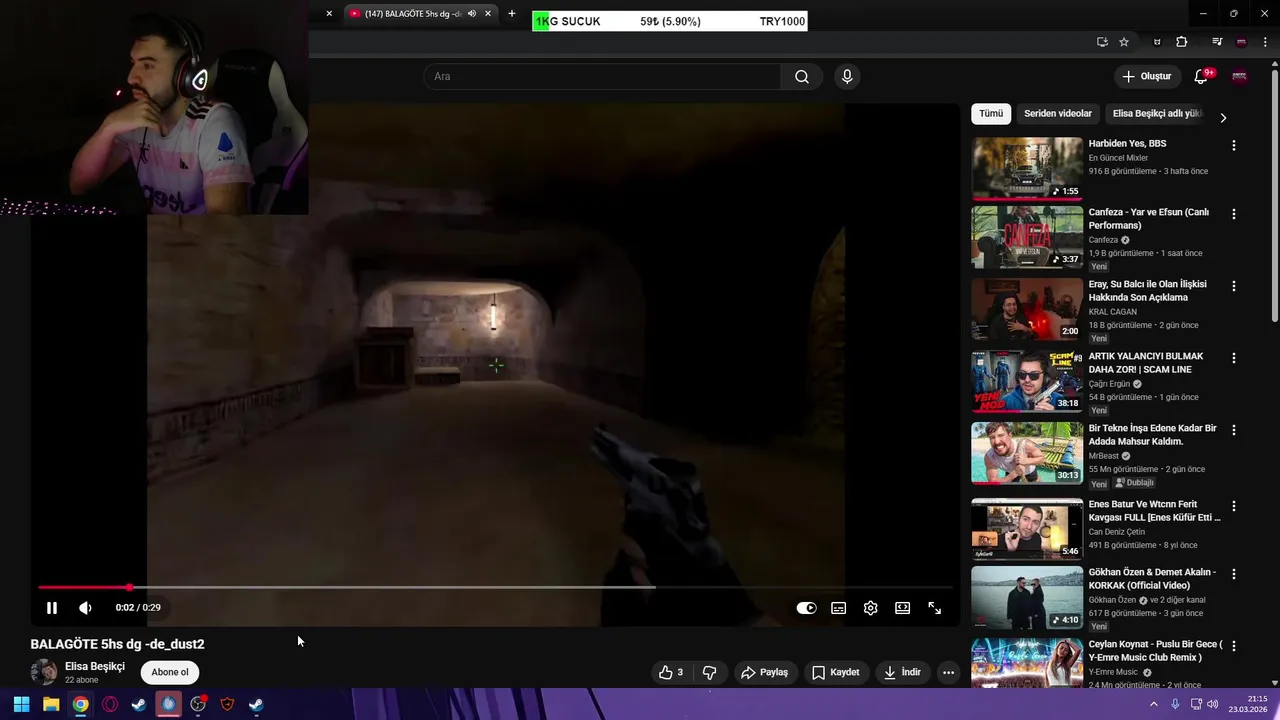1280x720 pixels.
Task: Open options for 'Bir Tekne İnşa Edene' video
Action: 1233,430
